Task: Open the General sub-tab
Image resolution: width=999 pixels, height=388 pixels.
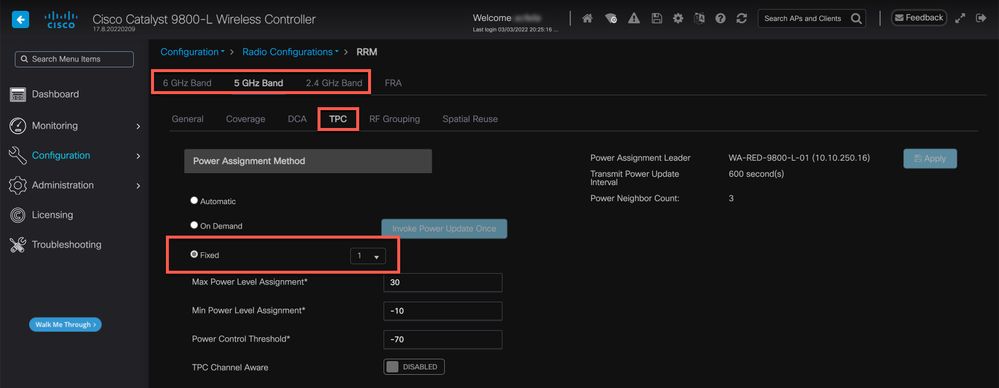Action: [x=188, y=119]
